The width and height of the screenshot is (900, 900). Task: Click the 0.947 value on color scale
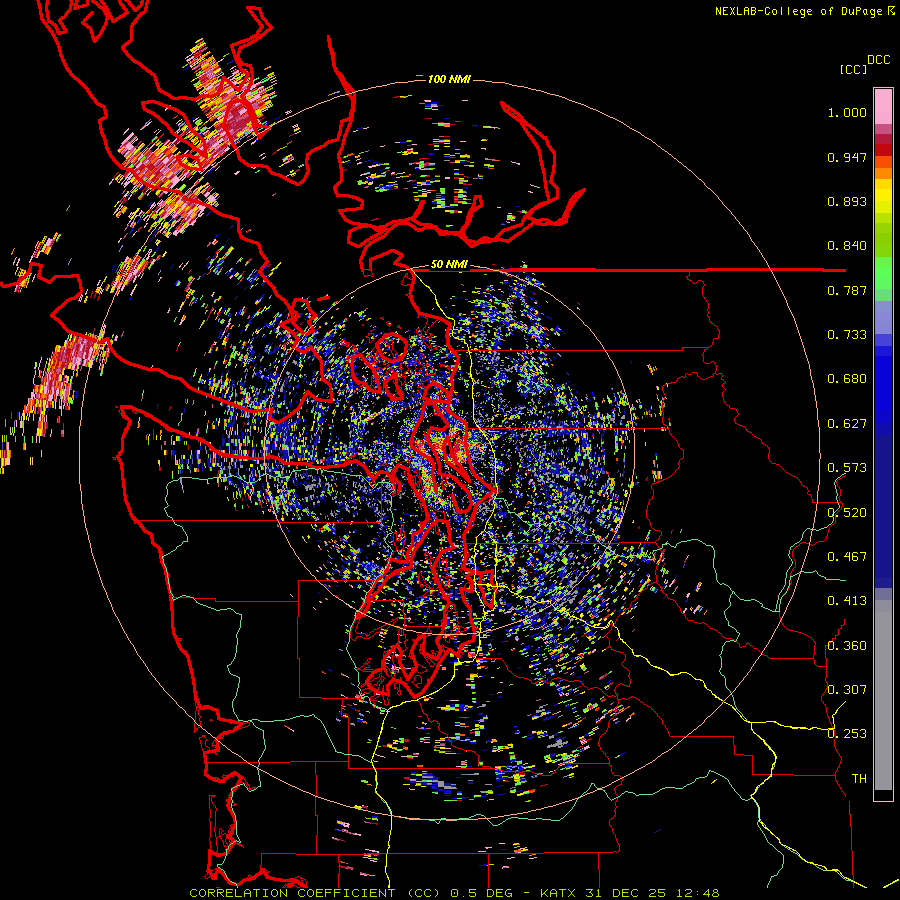847,157
